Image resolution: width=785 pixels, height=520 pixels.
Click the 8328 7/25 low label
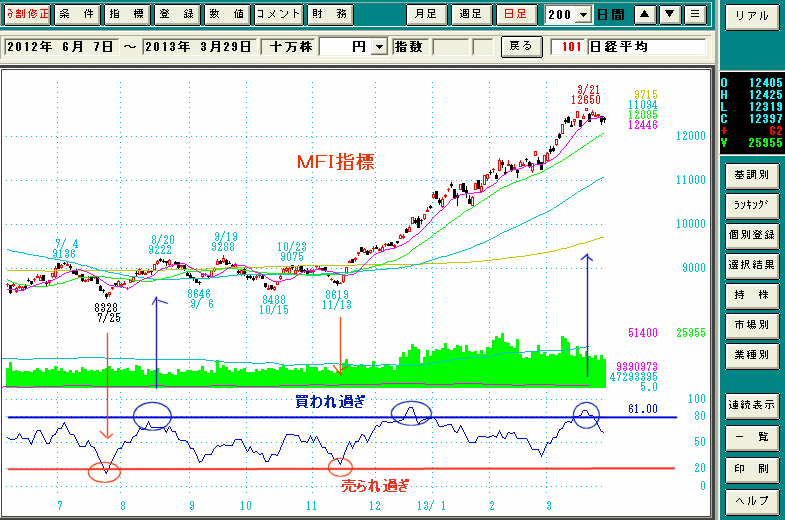tap(108, 313)
